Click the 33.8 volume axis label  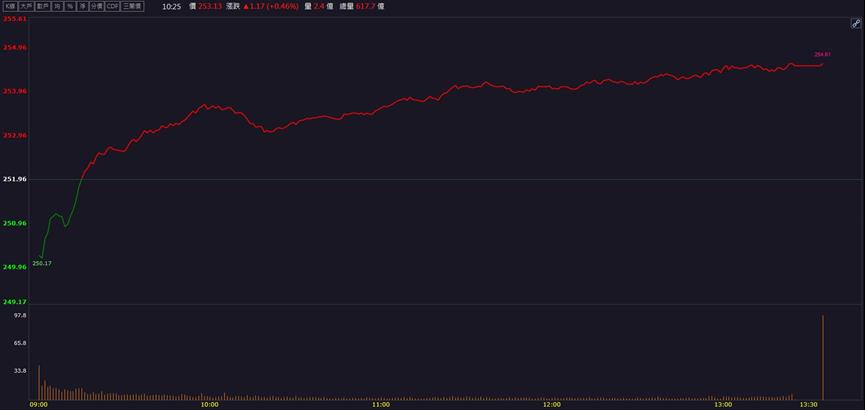20,371
